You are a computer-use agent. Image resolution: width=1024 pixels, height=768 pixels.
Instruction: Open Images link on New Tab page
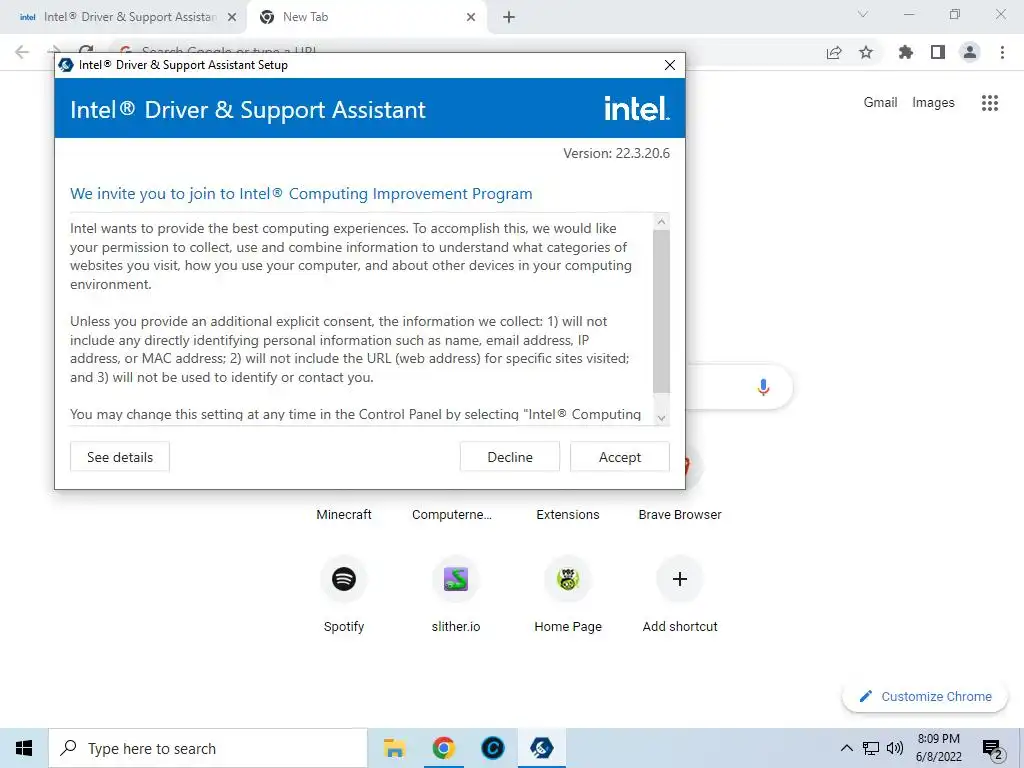933,103
